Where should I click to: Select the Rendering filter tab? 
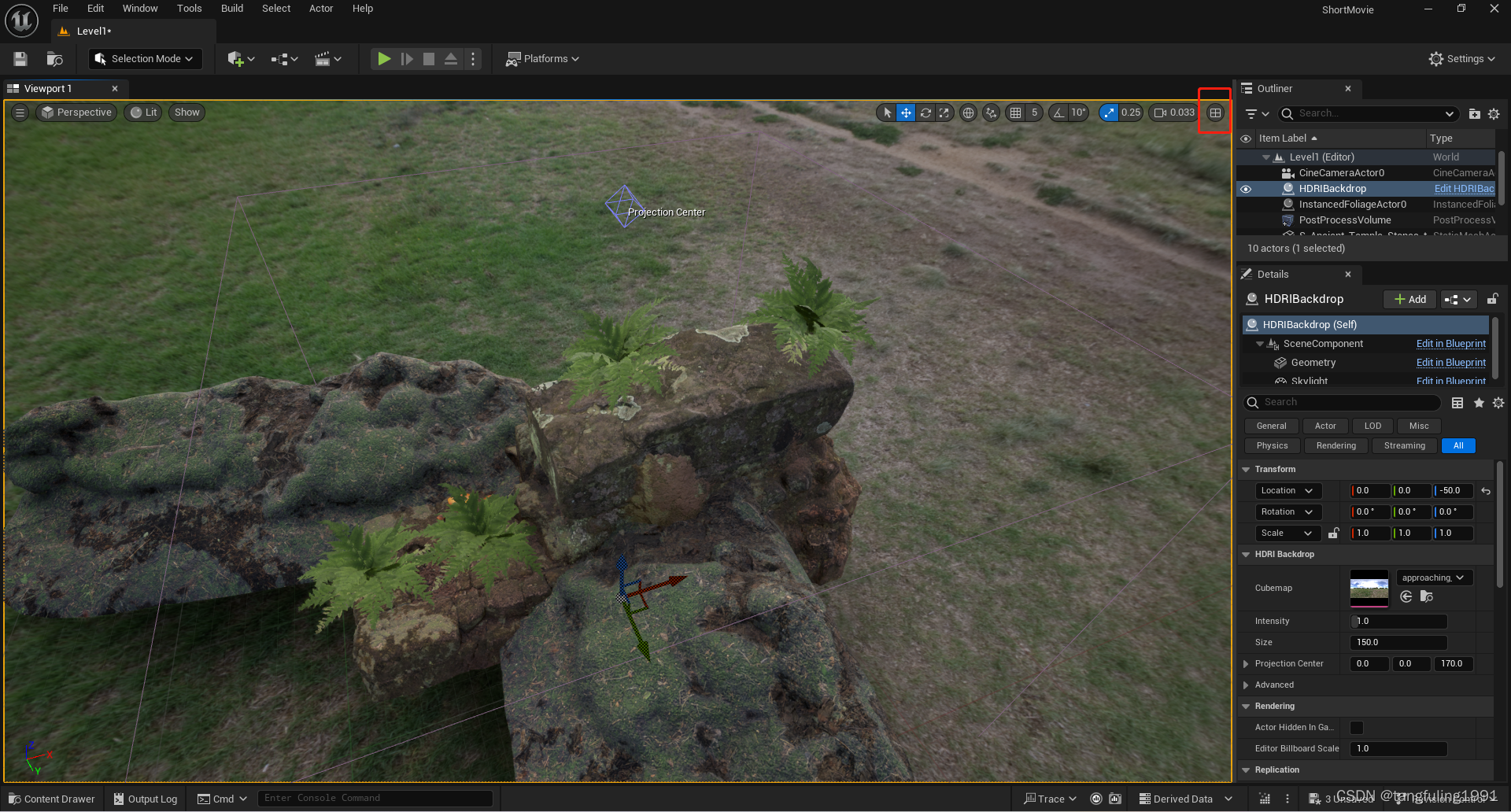(x=1336, y=446)
